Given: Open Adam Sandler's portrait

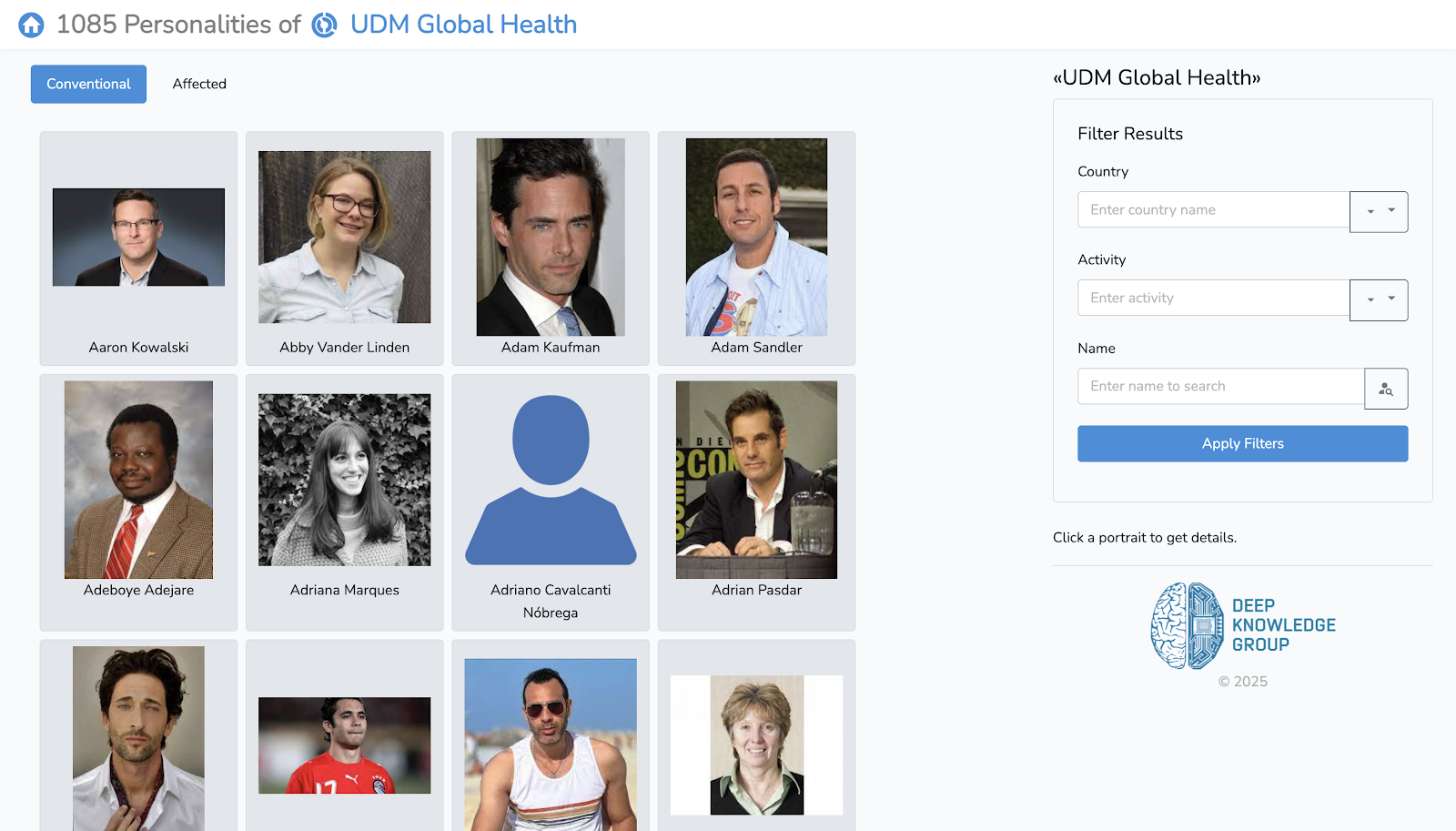Looking at the screenshot, I should (x=756, y=238).
